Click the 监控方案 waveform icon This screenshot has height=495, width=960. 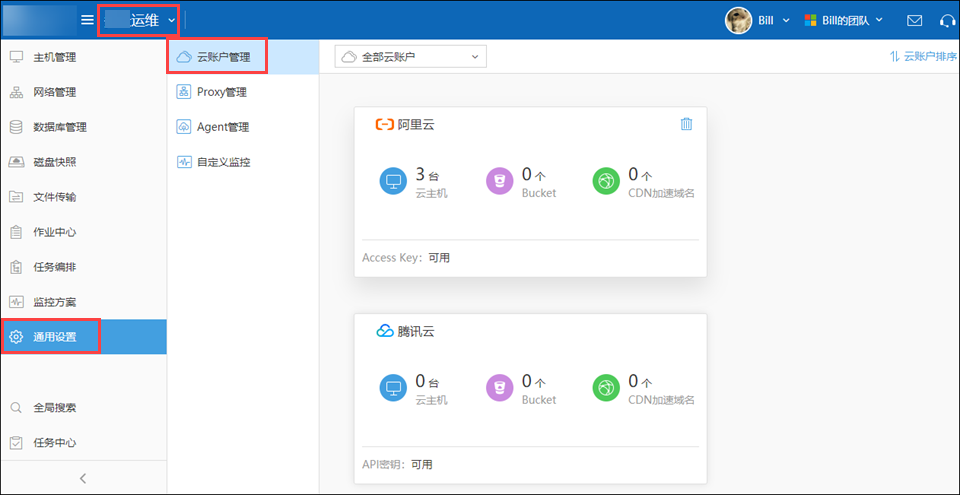[x=17, y=302]
